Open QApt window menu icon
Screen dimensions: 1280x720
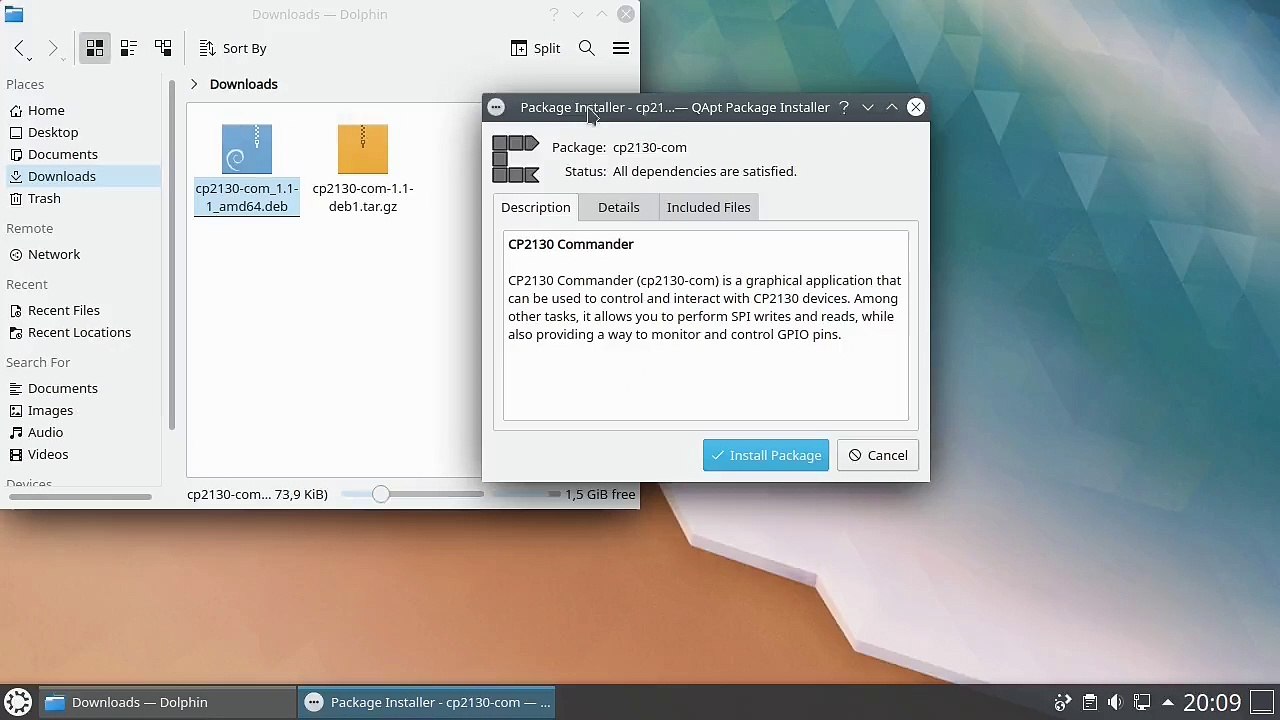click(496, 107)
